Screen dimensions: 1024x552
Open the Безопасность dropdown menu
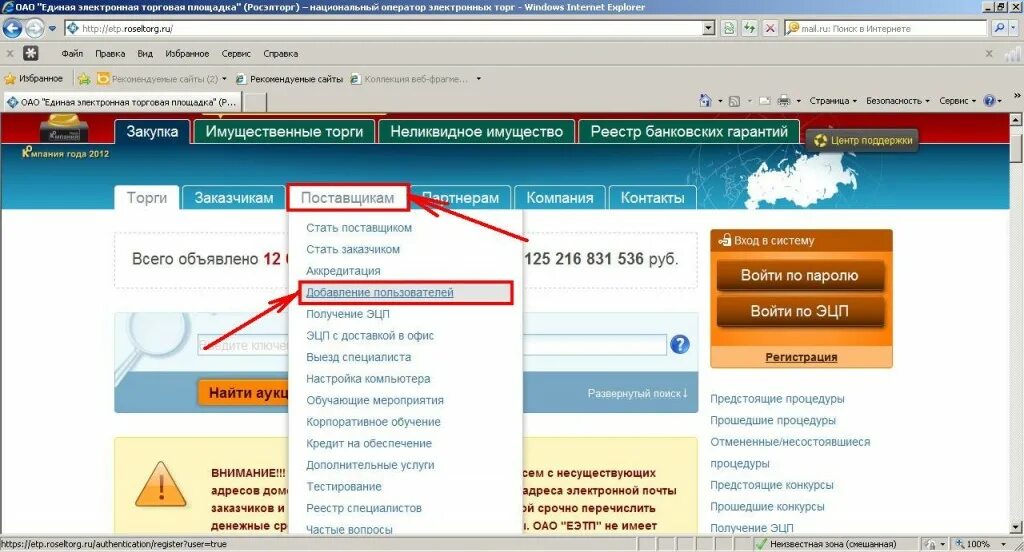tap(897, 101)
